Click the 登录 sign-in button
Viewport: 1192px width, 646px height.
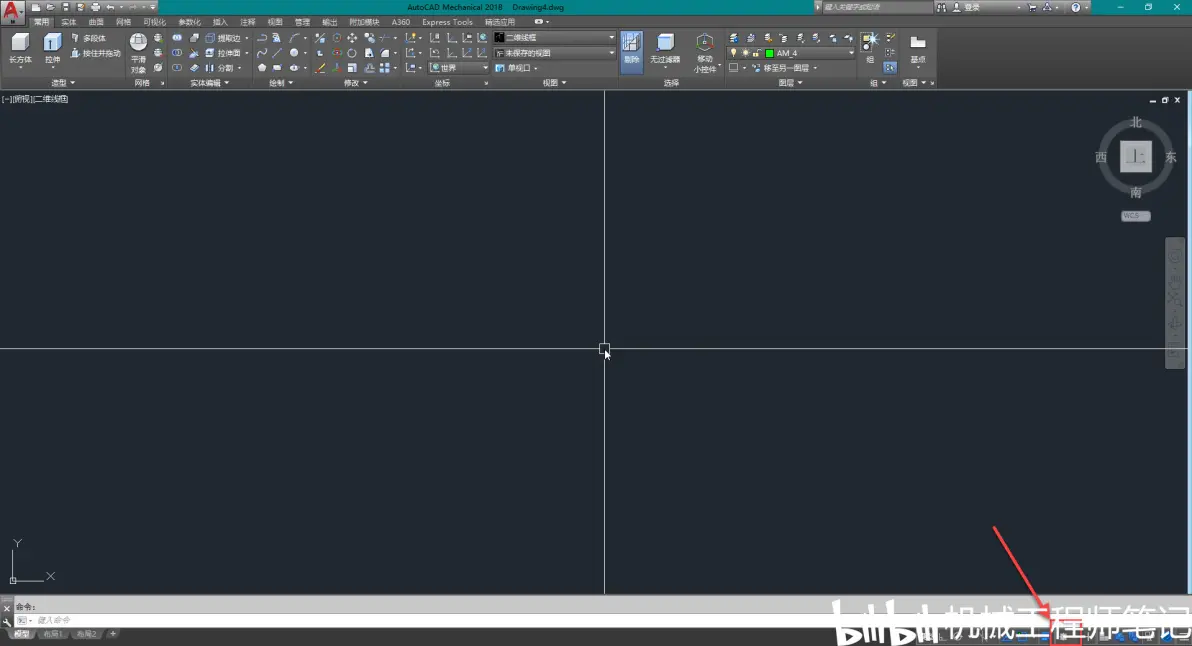(967, 8)
